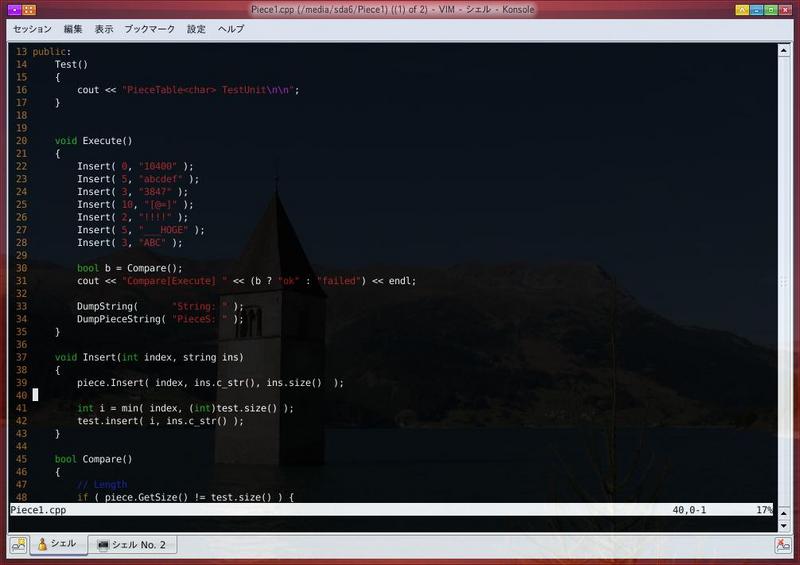Click the Piece1.cpp filename in Vim status line

click(38, 510)
